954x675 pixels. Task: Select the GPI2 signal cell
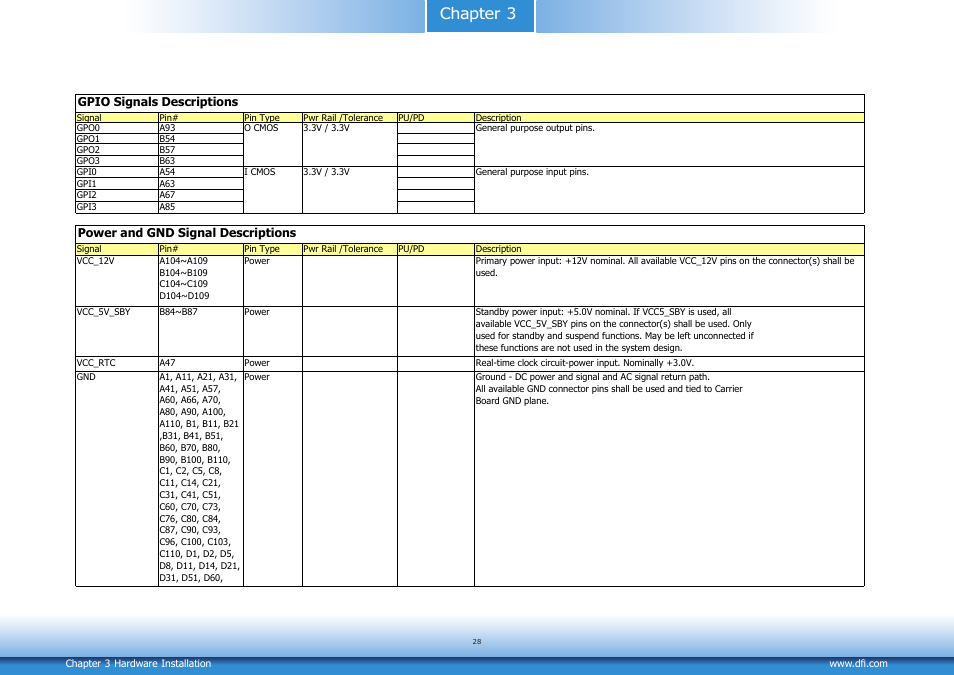tap(117, 195)
